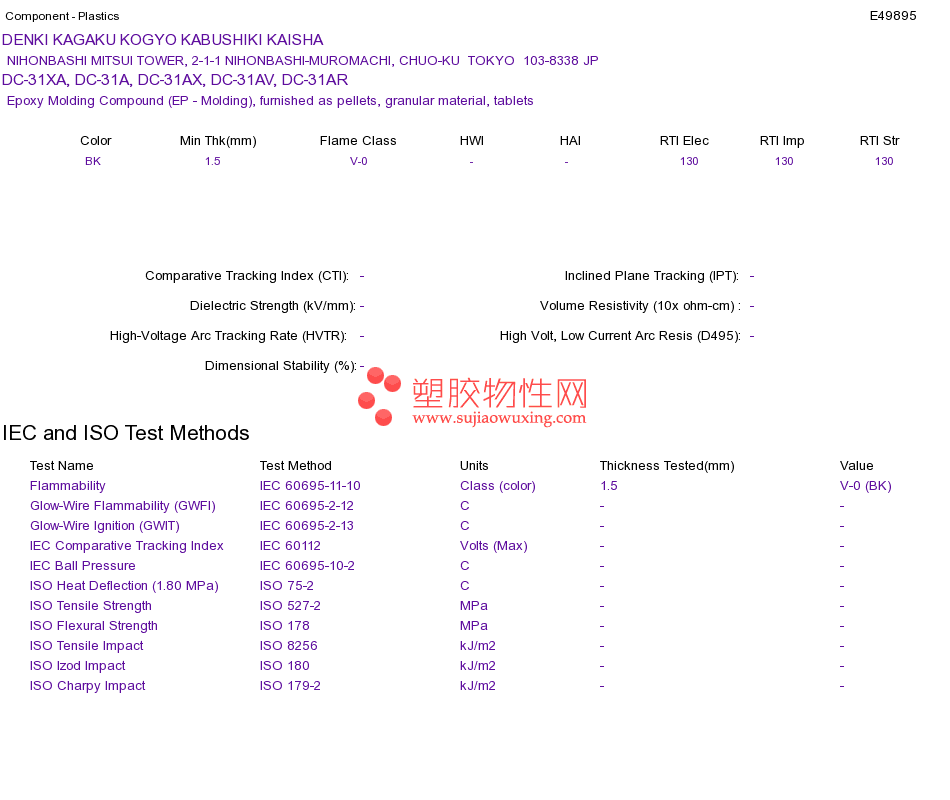Click the IEC 60695-11-10 test method
This screenshot has height=800, width=950.
click(310, 485)
